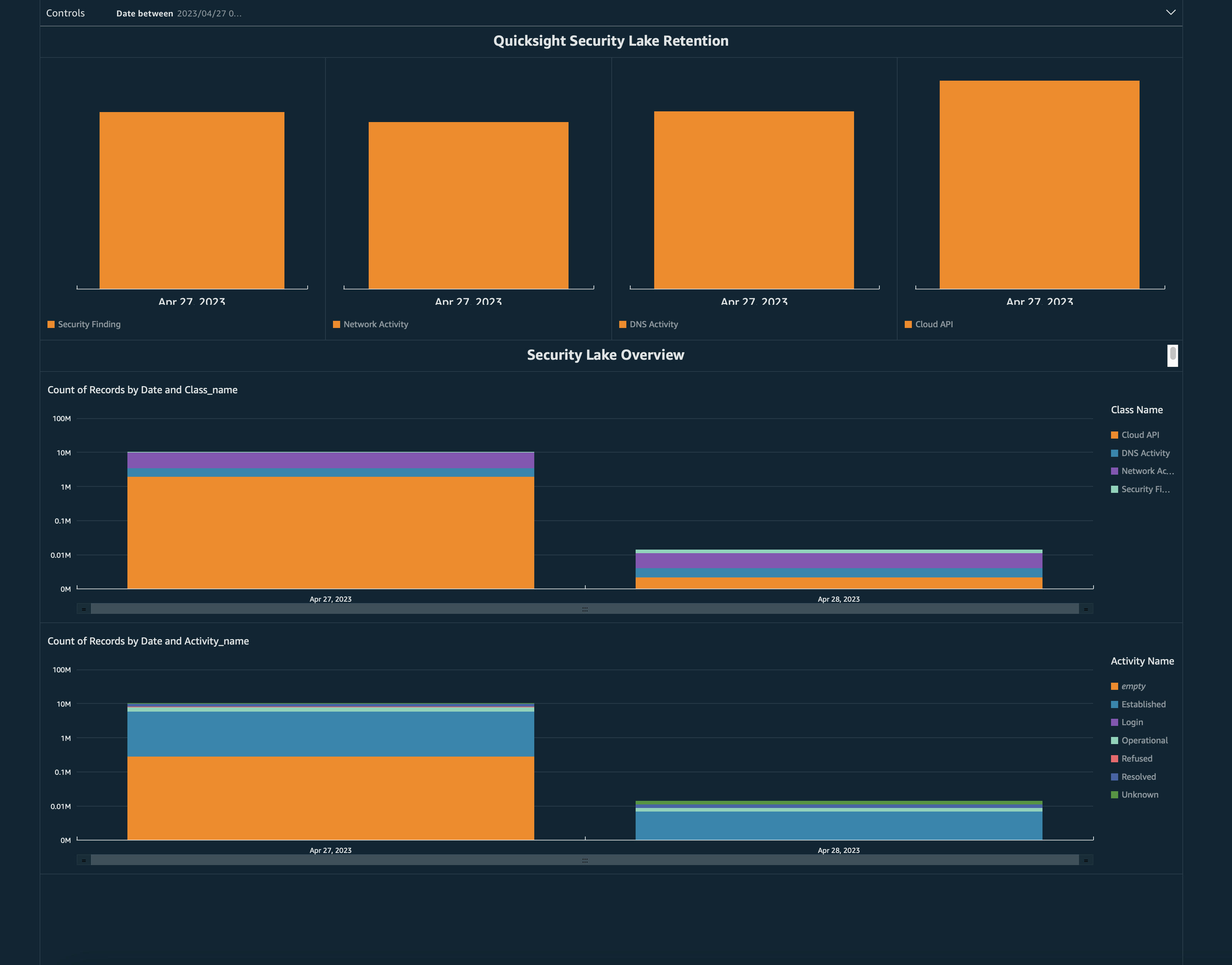Select blue Established segment for Apr 27 in Activity_name chart
Image resolution: width=1232 pixels, height=965 pixels.
point(330,734)
